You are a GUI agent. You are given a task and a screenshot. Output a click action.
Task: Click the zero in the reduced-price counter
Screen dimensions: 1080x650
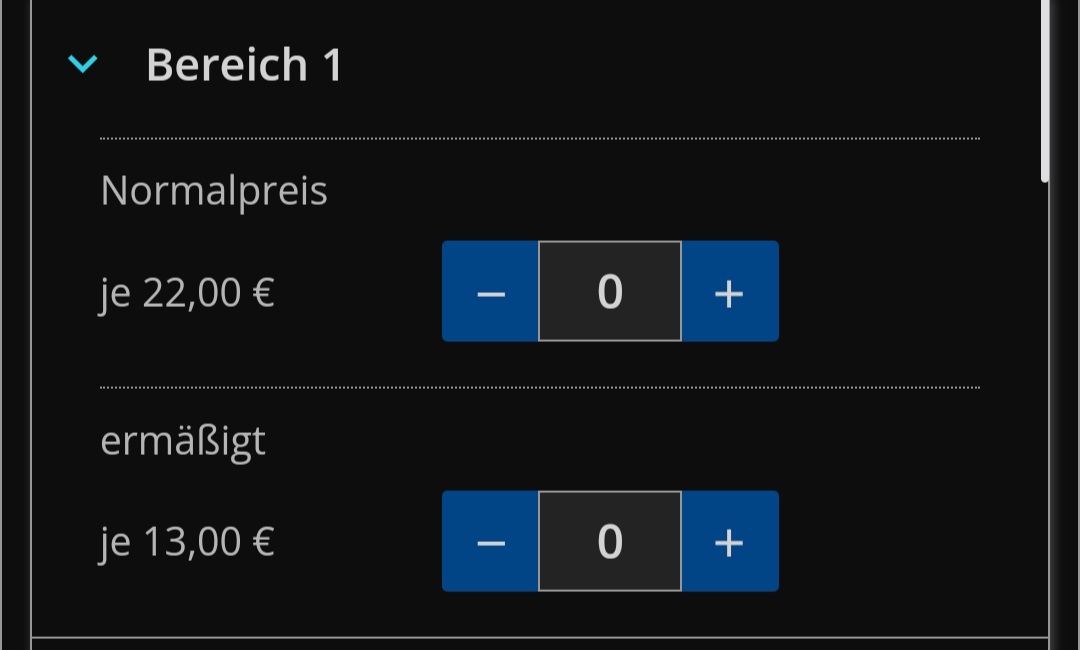tap(610, 542)
